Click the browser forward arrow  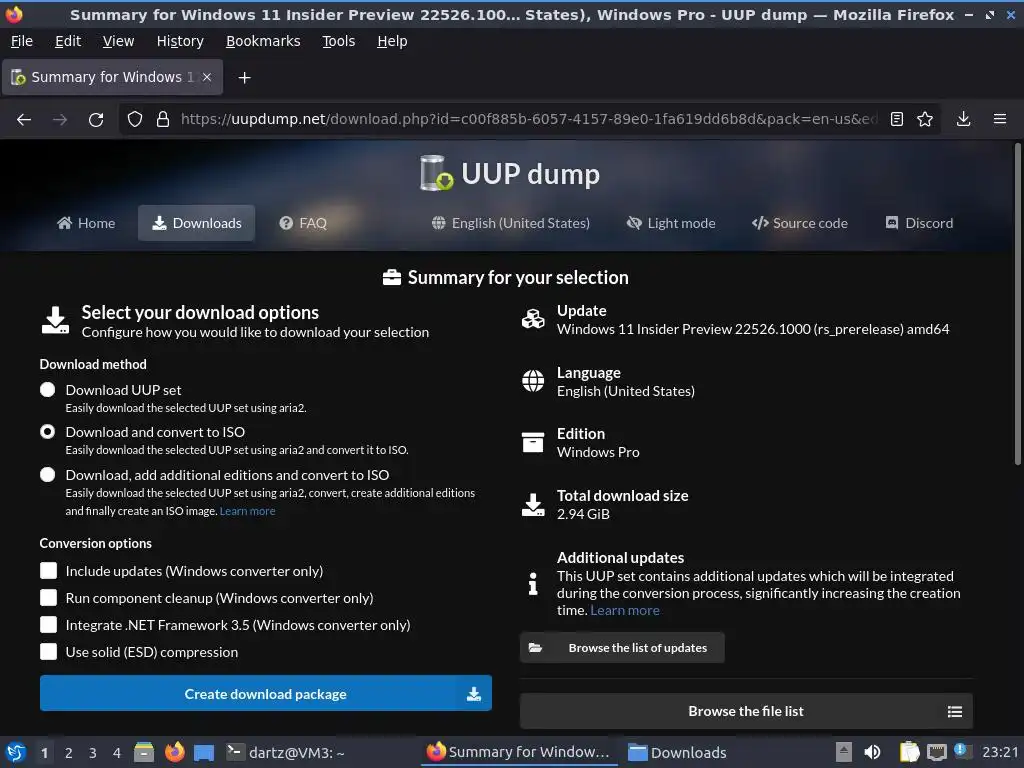point(60,120)
